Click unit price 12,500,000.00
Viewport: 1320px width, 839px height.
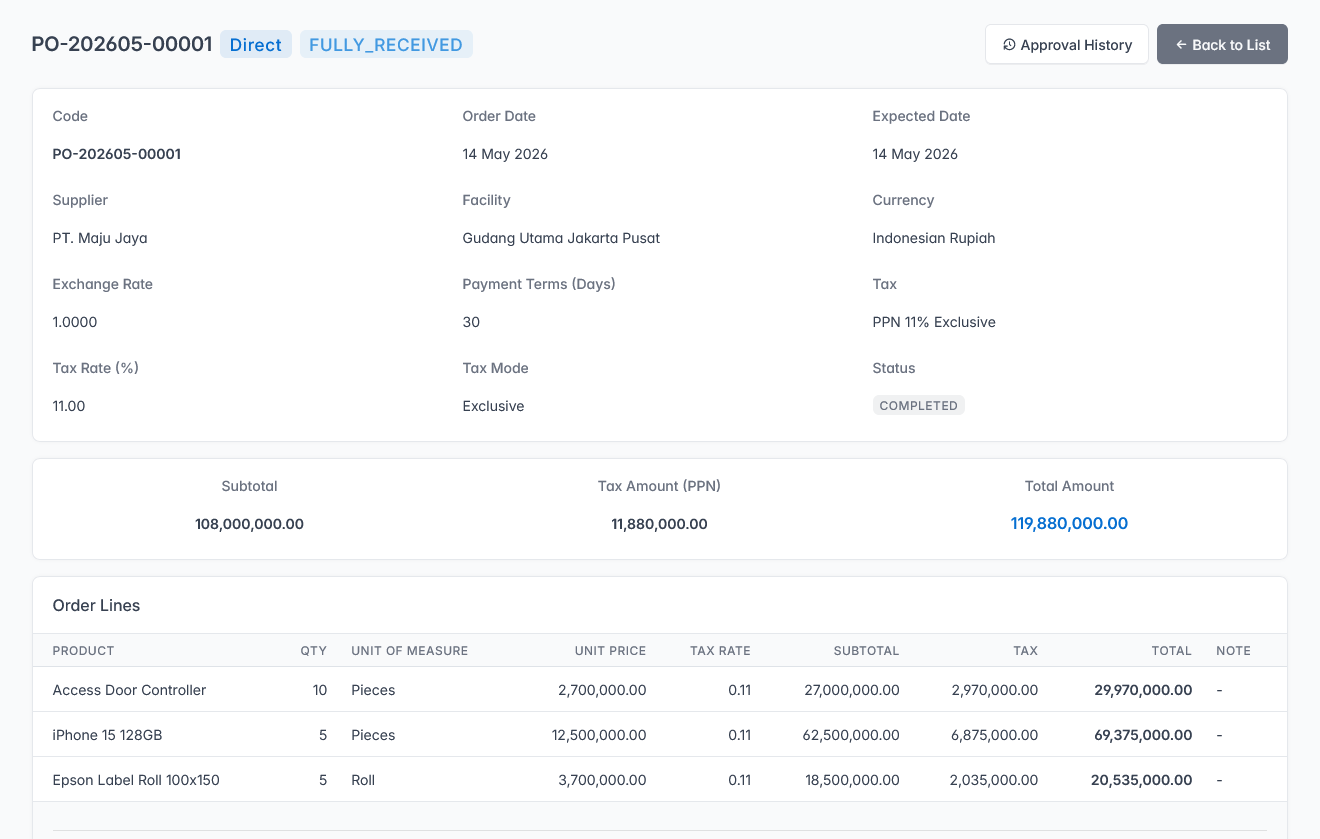pyautogui.click(x=599, y=735)
